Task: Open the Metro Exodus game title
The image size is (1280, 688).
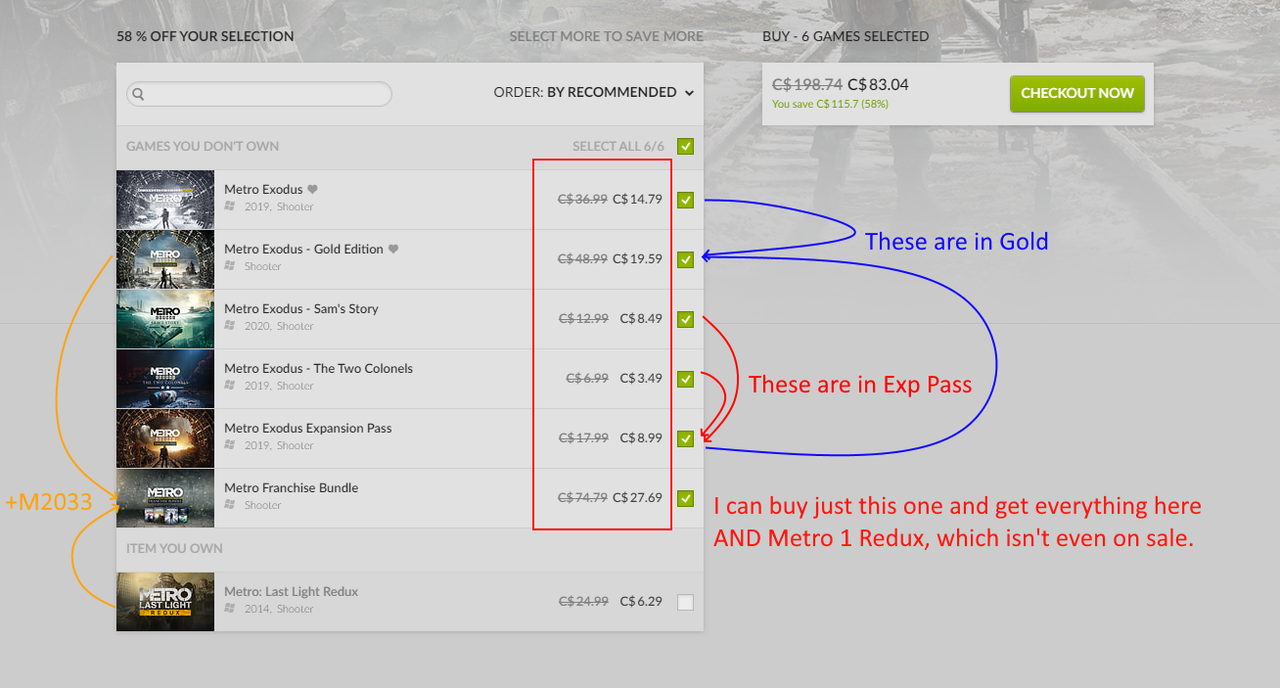Action: point(263,189)
